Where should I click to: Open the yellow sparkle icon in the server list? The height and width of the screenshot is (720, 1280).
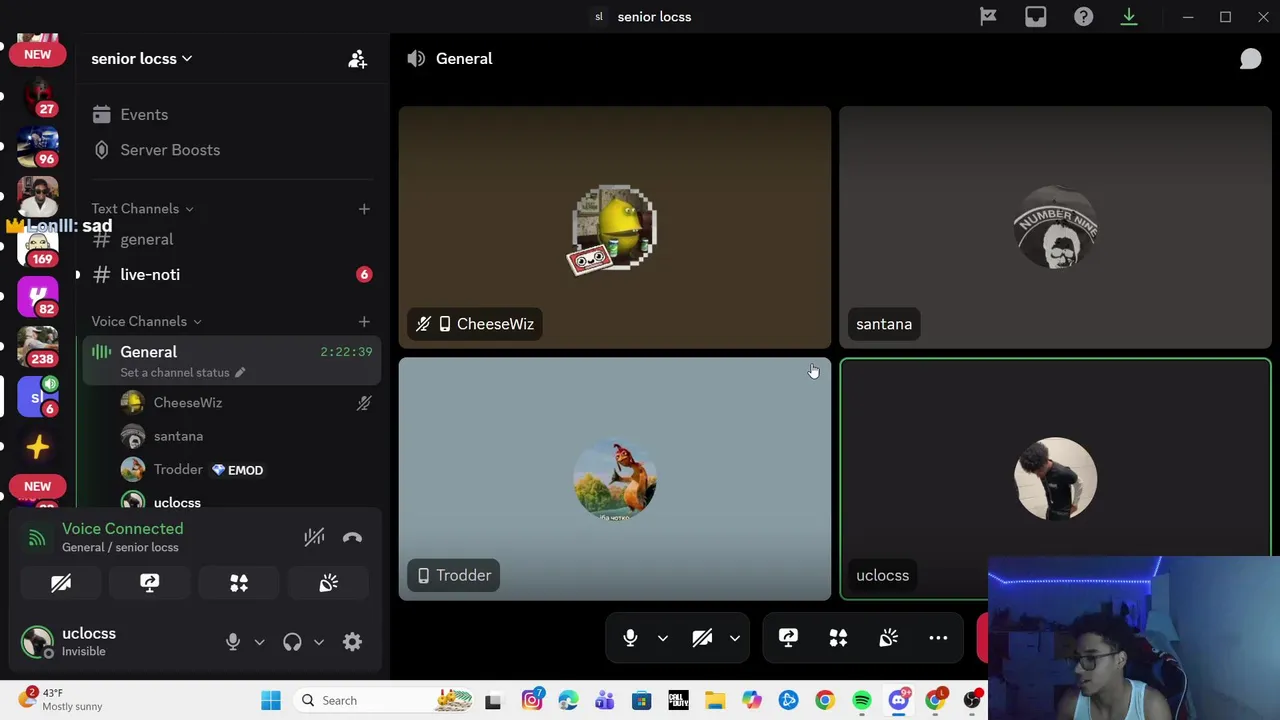pos(38,446)
